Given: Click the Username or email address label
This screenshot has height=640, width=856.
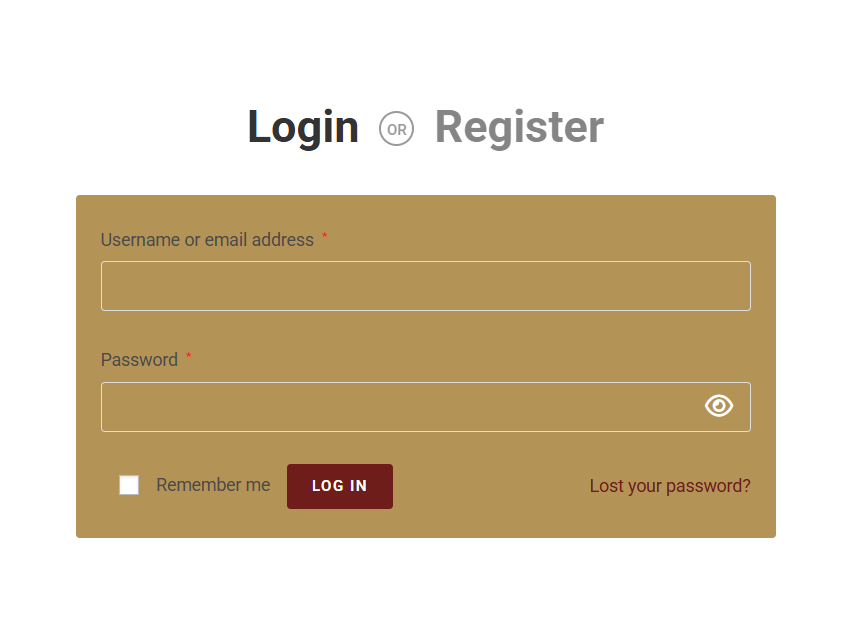Looking at the screenshot, I should [x=207, y=240].
